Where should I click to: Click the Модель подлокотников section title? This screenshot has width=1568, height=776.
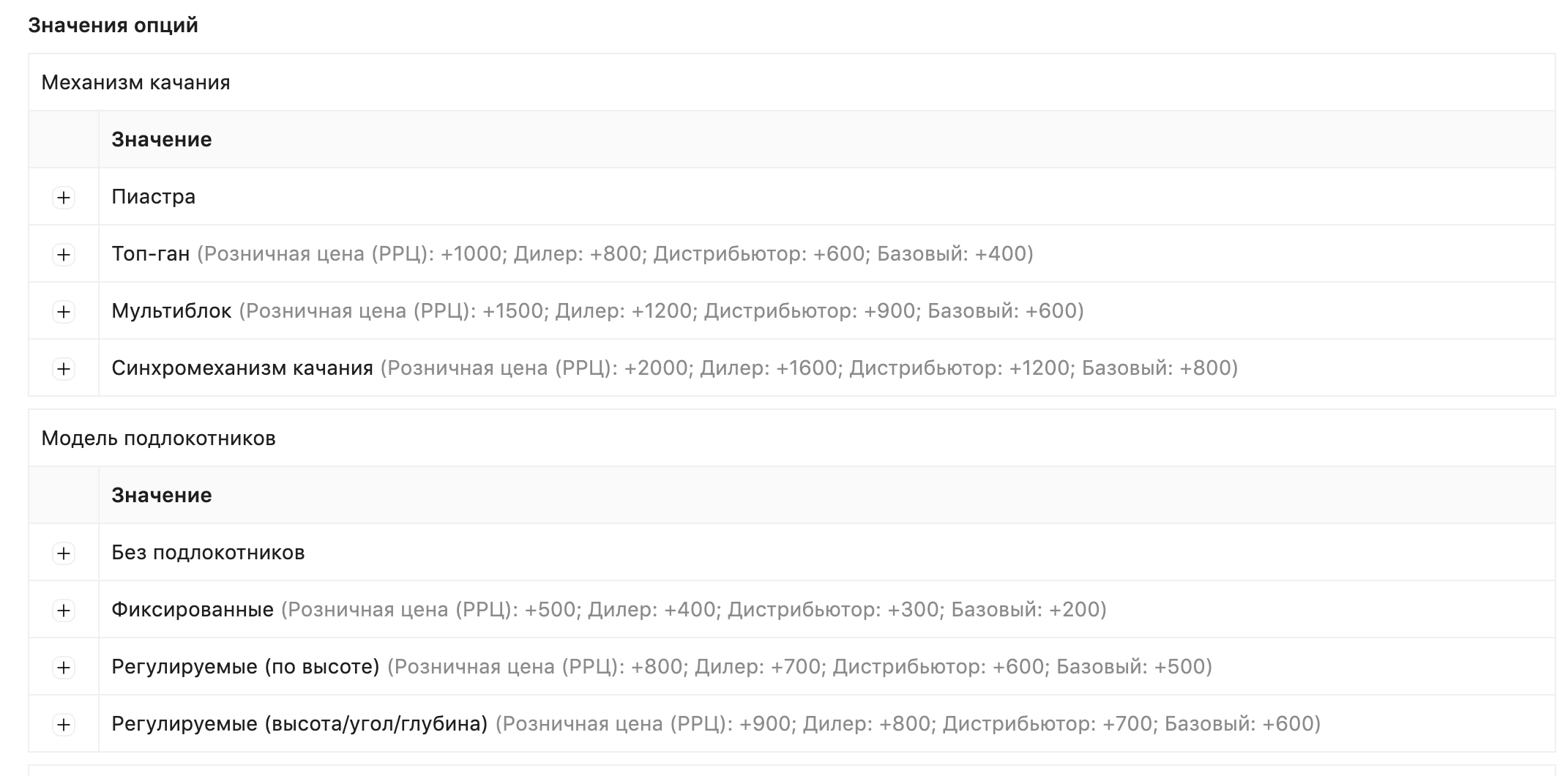click(x=158, y=439)
